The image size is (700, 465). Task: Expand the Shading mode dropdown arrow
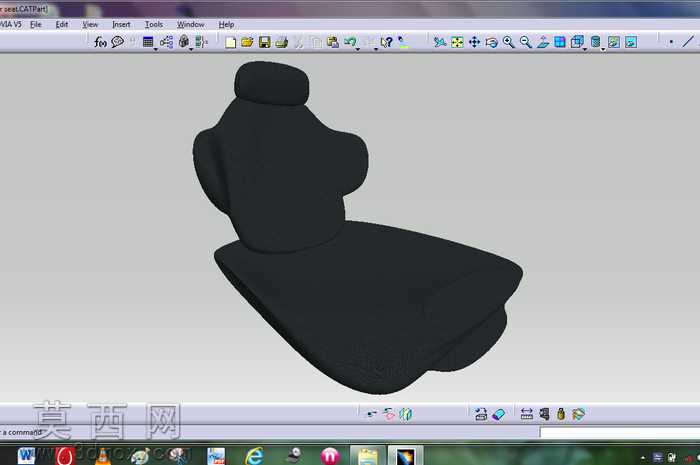603,49
